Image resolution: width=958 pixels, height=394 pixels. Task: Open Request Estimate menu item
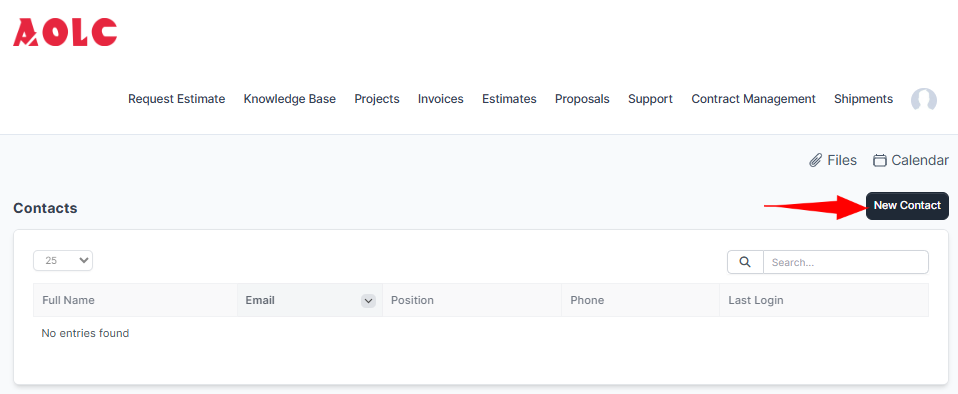(x=177, y=99)
